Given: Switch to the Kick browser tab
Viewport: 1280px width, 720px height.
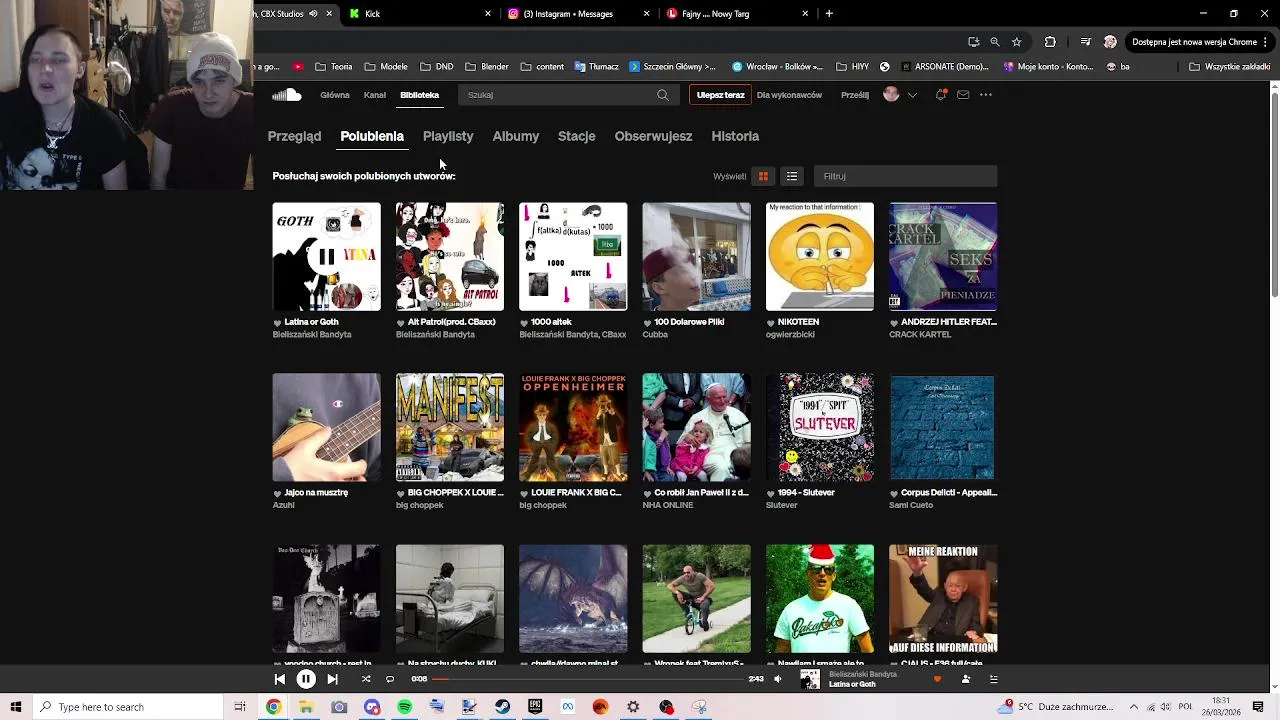Looking at the screenshot, I should 415,14.
